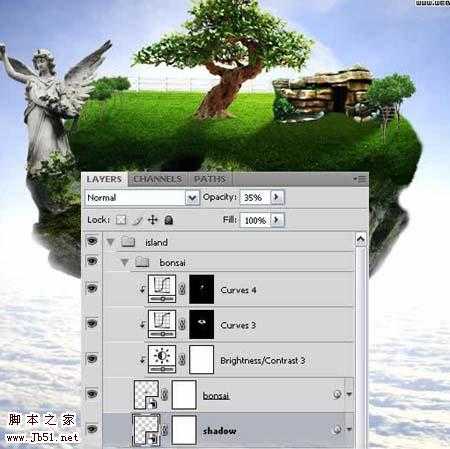Screen dimensions: 450x449
Task: Select the Curves 4 adjustment thumbnail
Action: [162, 289]
